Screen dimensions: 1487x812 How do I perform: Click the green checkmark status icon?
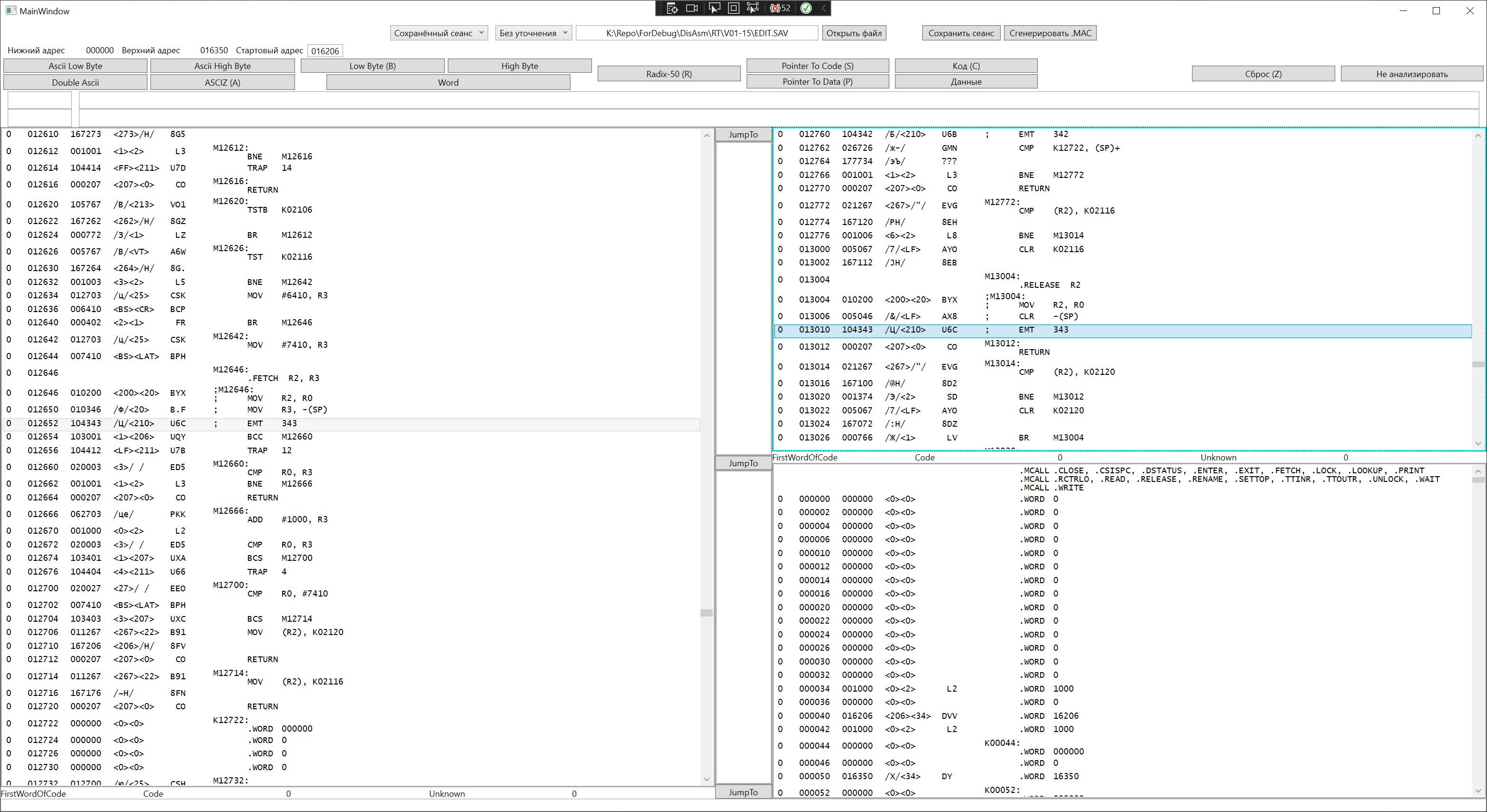pyautogui.click(x=806, y=8)
